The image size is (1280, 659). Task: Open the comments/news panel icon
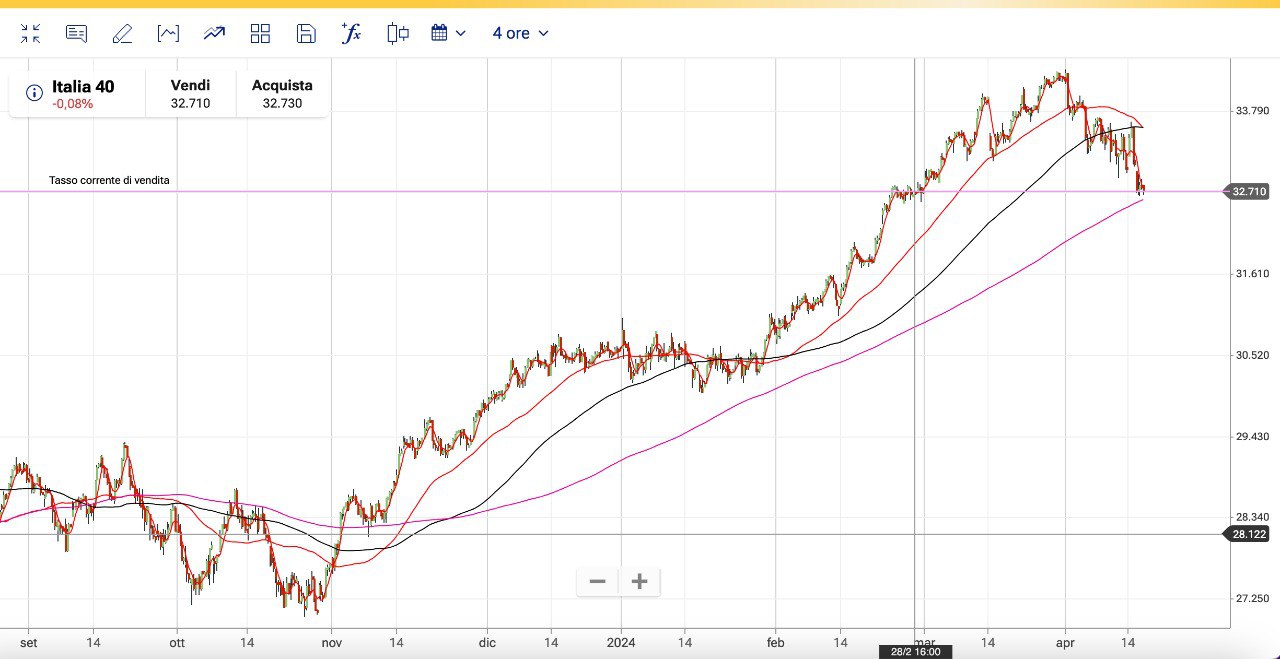(x=76, y=33)
